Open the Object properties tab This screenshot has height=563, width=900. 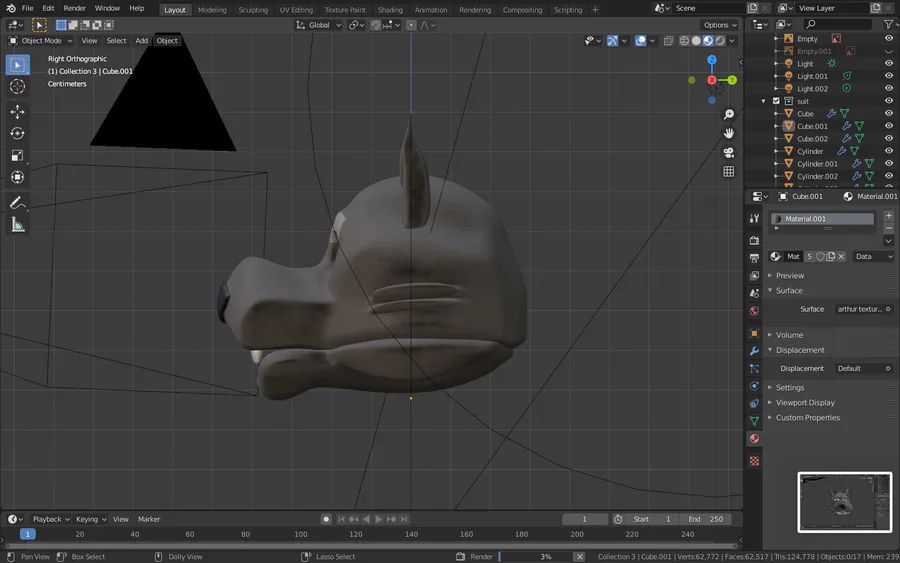(x=754, y=333)
